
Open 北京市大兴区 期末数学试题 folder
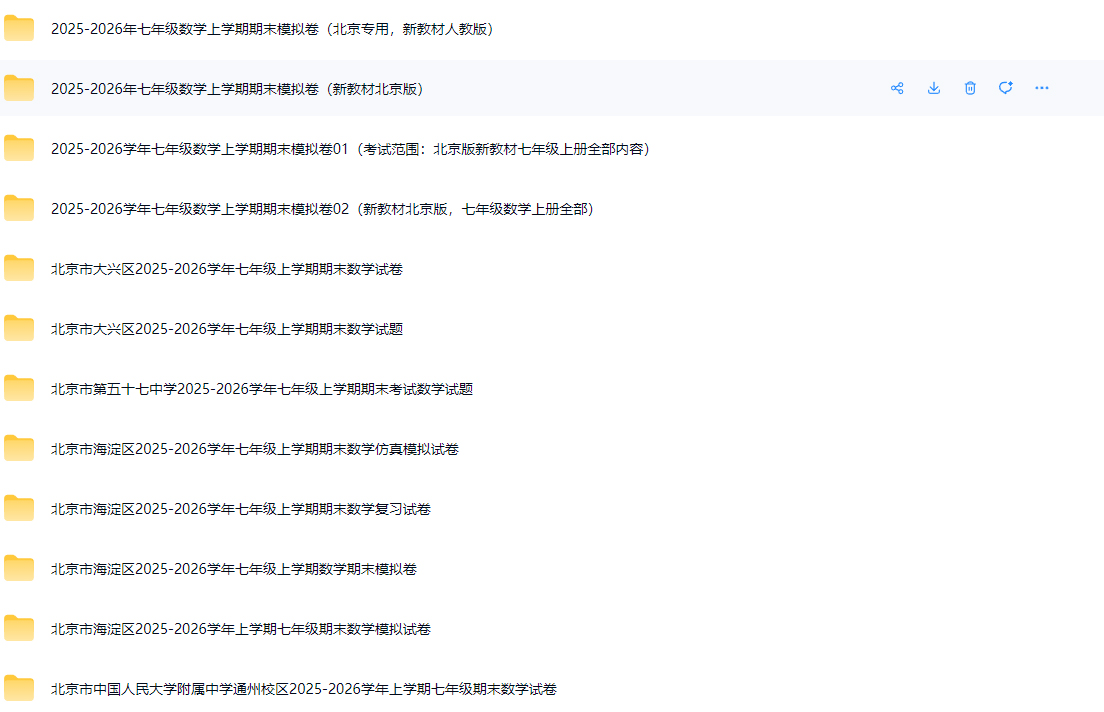(227, 329)
